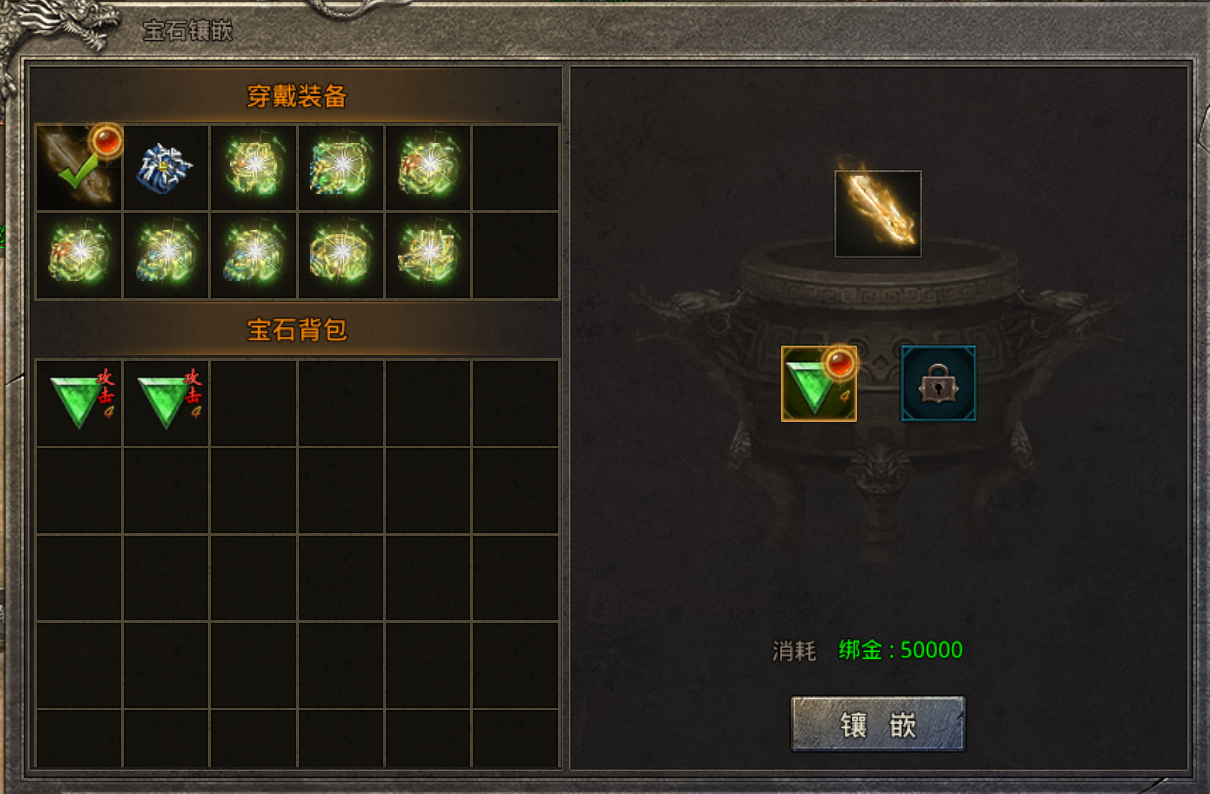Select the last glowing equipment in second row

tap(428, 255)
